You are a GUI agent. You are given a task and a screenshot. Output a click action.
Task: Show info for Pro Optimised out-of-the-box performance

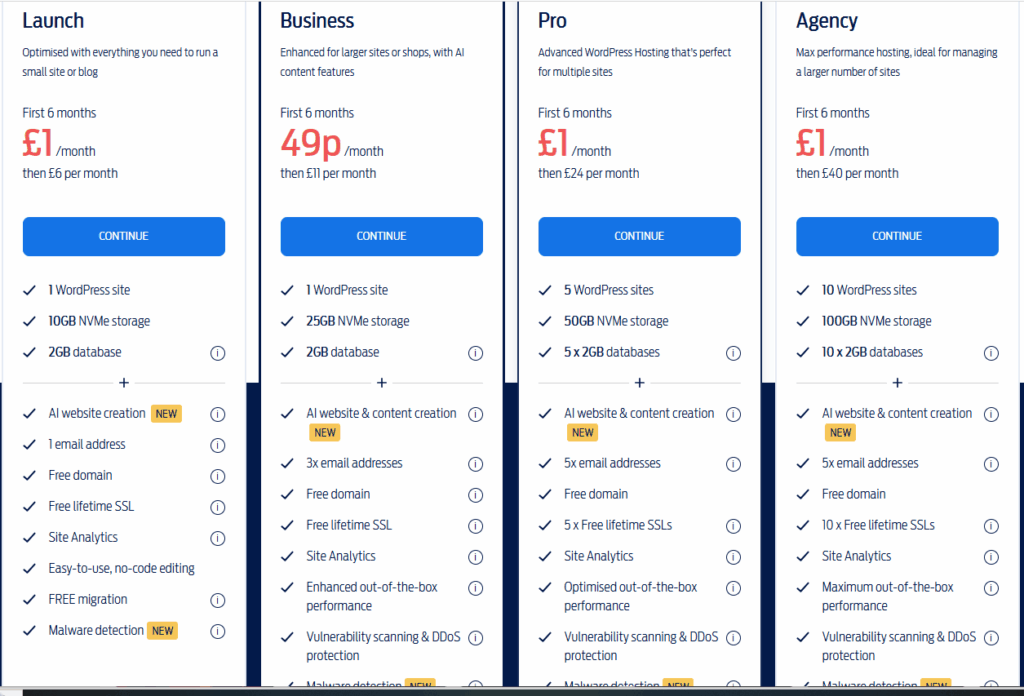pos(733,588)
